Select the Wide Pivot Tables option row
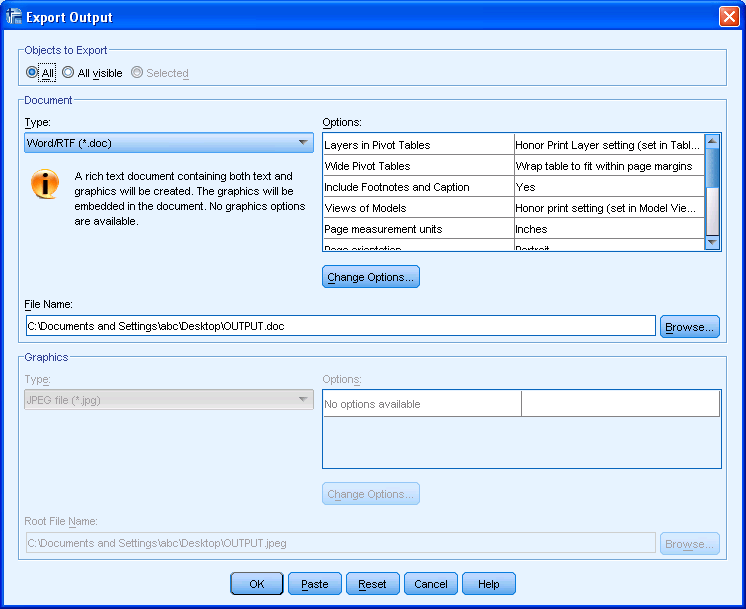This screenshot has width=746, height=609. click(x=418, y=166)
